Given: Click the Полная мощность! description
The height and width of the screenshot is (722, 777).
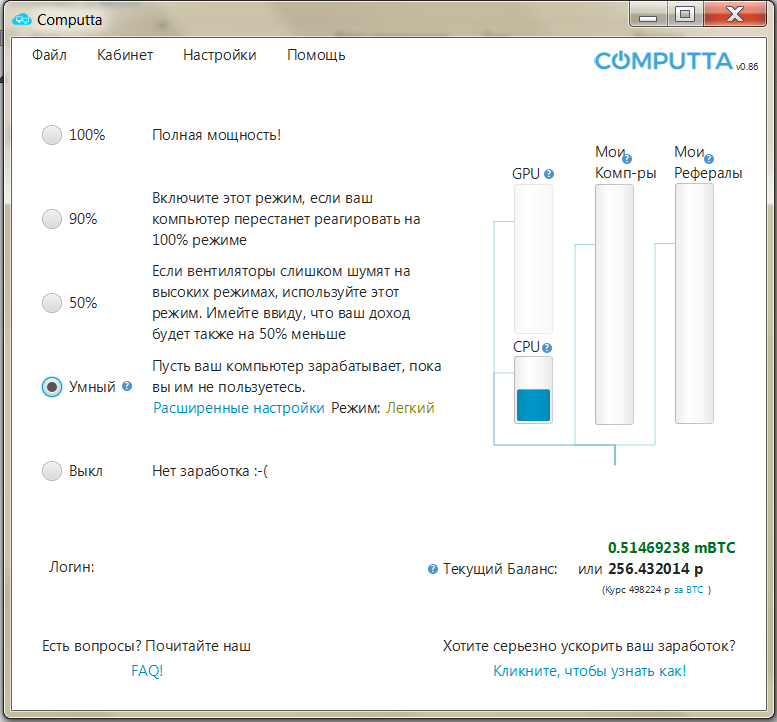Looking at the screenshot, I should click(x=217, y=135).
